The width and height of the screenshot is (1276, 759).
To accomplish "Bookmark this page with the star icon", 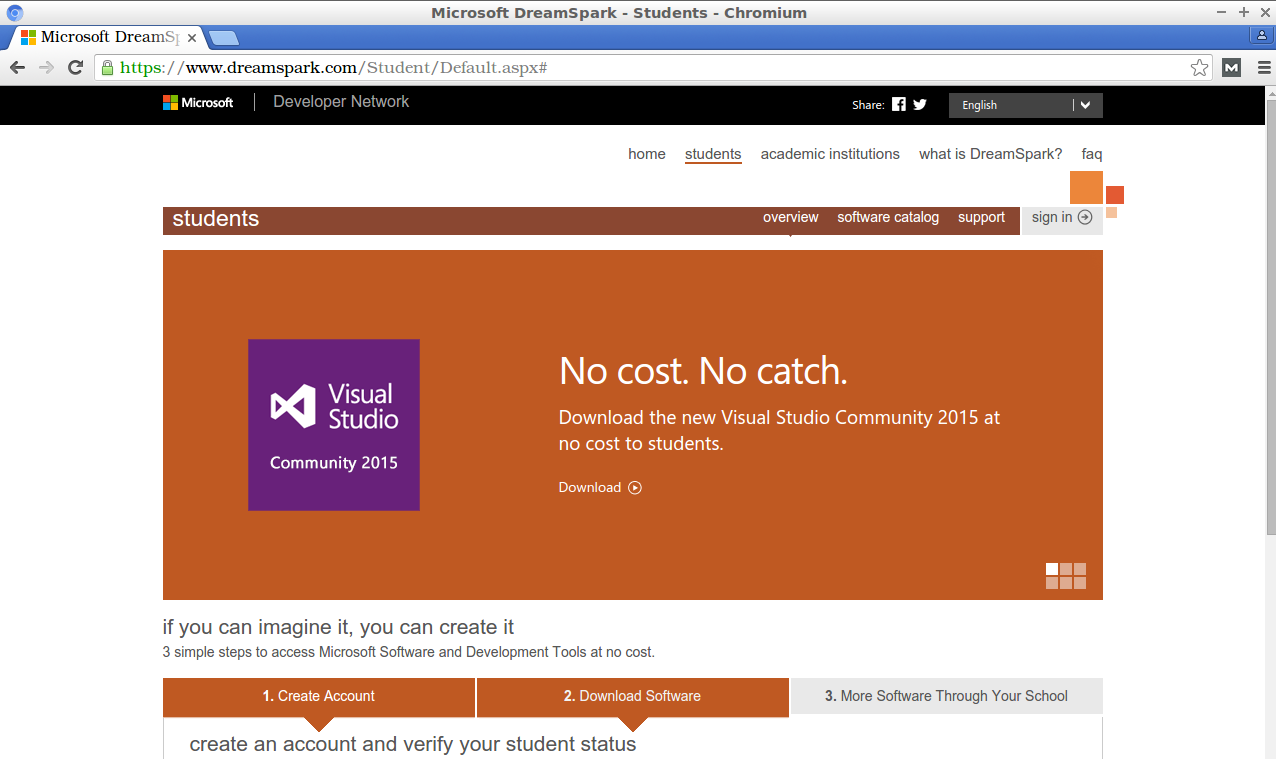I will 1199,68.
